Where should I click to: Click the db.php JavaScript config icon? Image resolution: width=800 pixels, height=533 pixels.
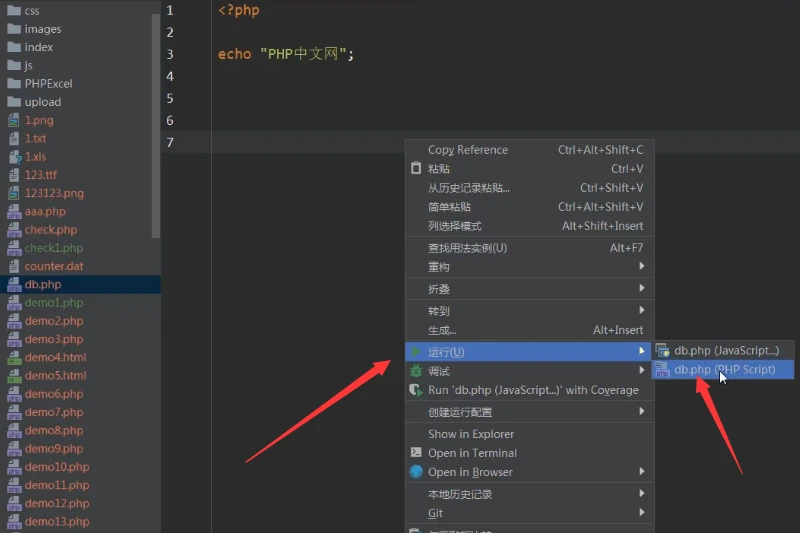pyautogui.click(x=662, y=350)
